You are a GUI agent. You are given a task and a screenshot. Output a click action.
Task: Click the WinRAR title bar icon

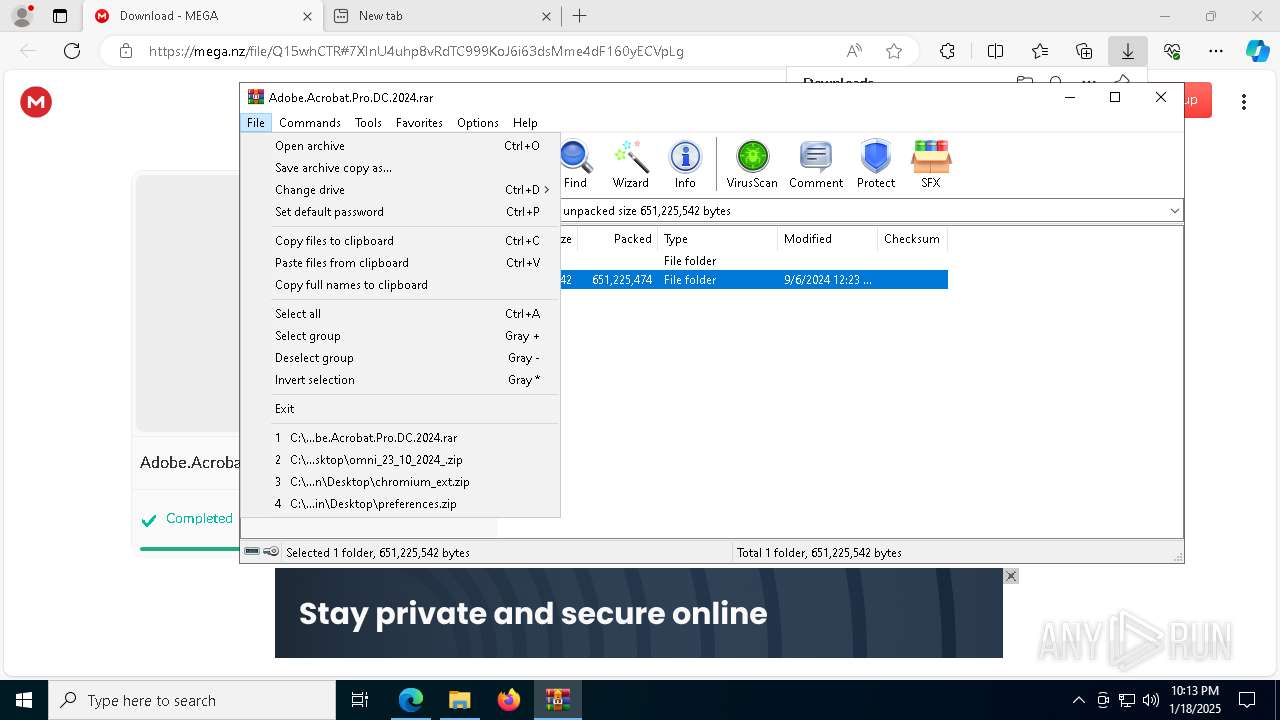pos(256,97)
